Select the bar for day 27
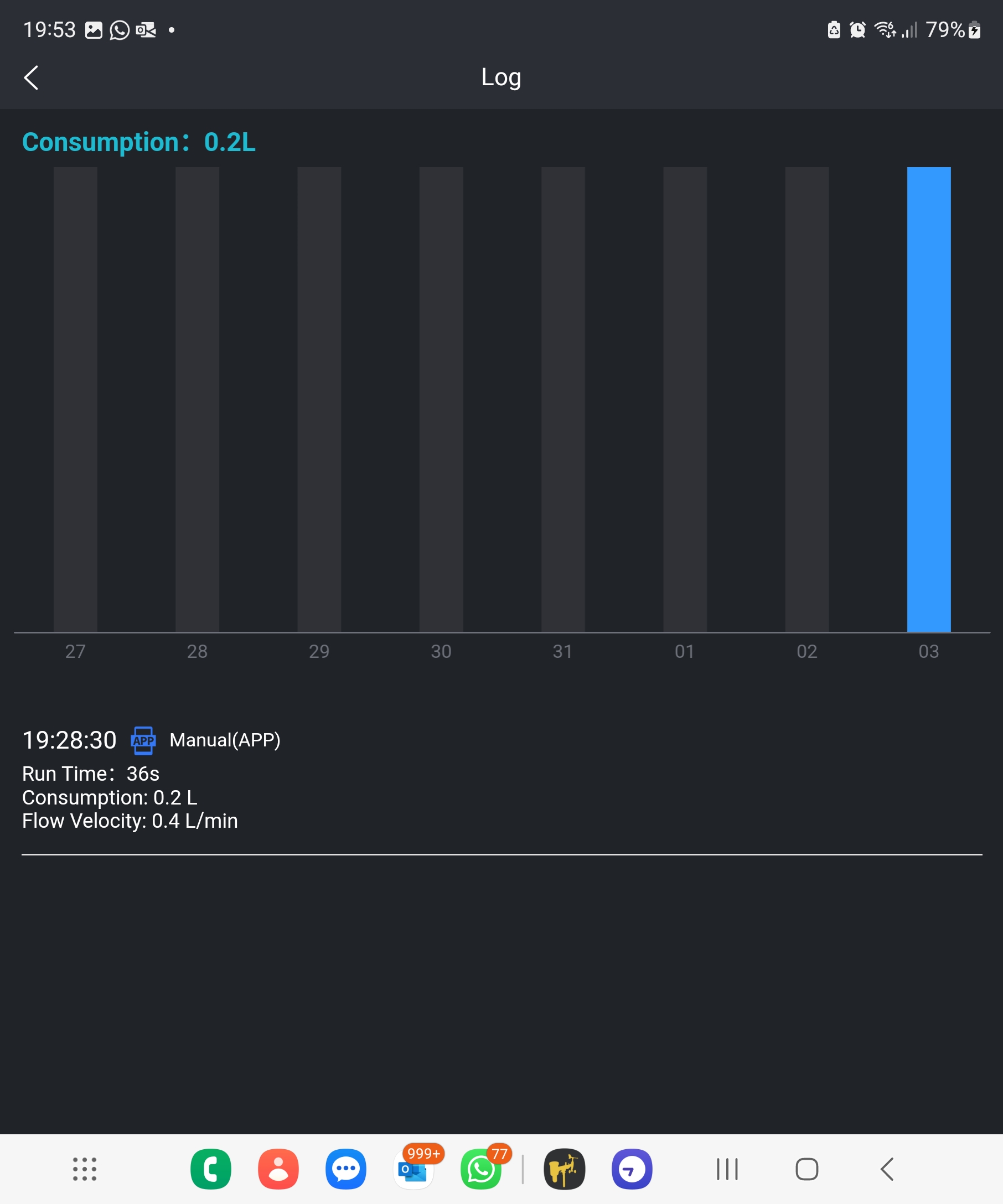The width and height of the screenshot is (1003, 1204). pyautogui.click(x=75, y=399)
